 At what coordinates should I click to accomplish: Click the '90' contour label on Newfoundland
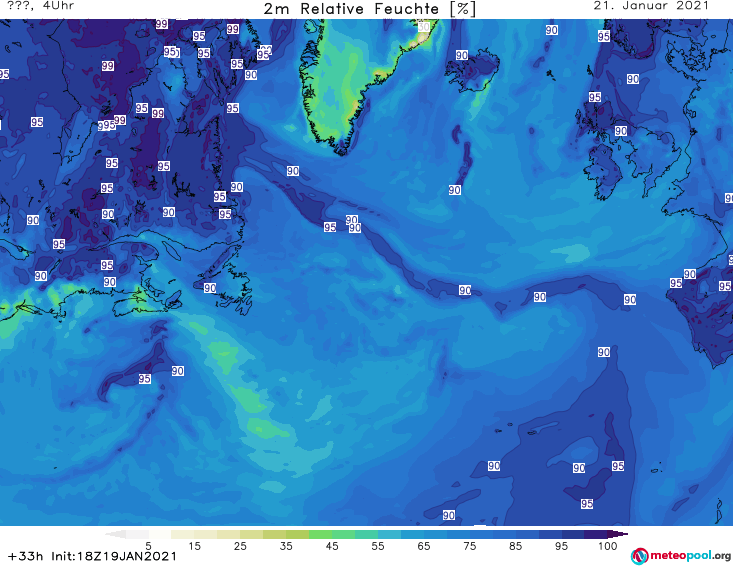pos(210,288)
